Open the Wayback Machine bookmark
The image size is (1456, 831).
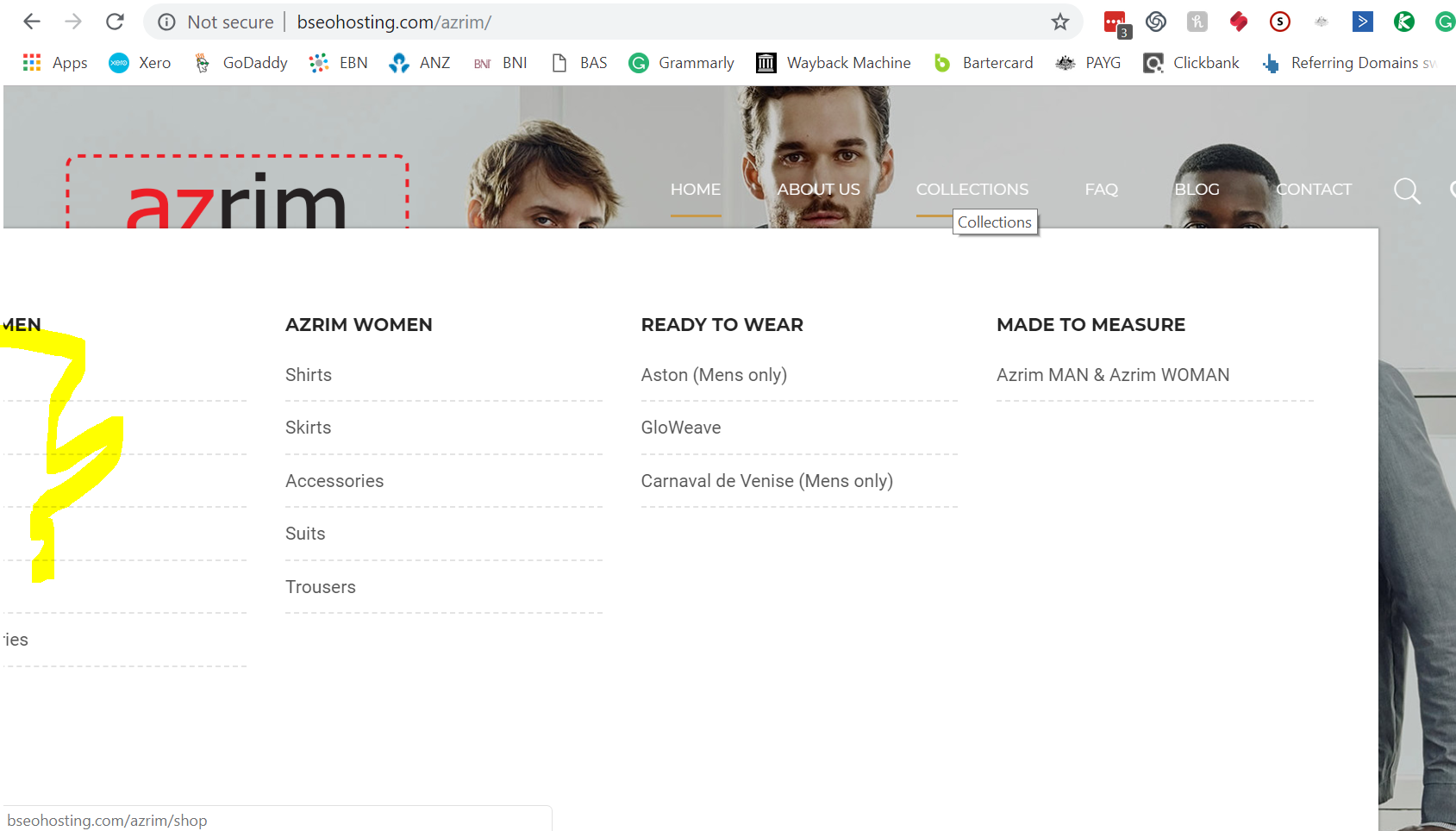(x=834, y=63)
